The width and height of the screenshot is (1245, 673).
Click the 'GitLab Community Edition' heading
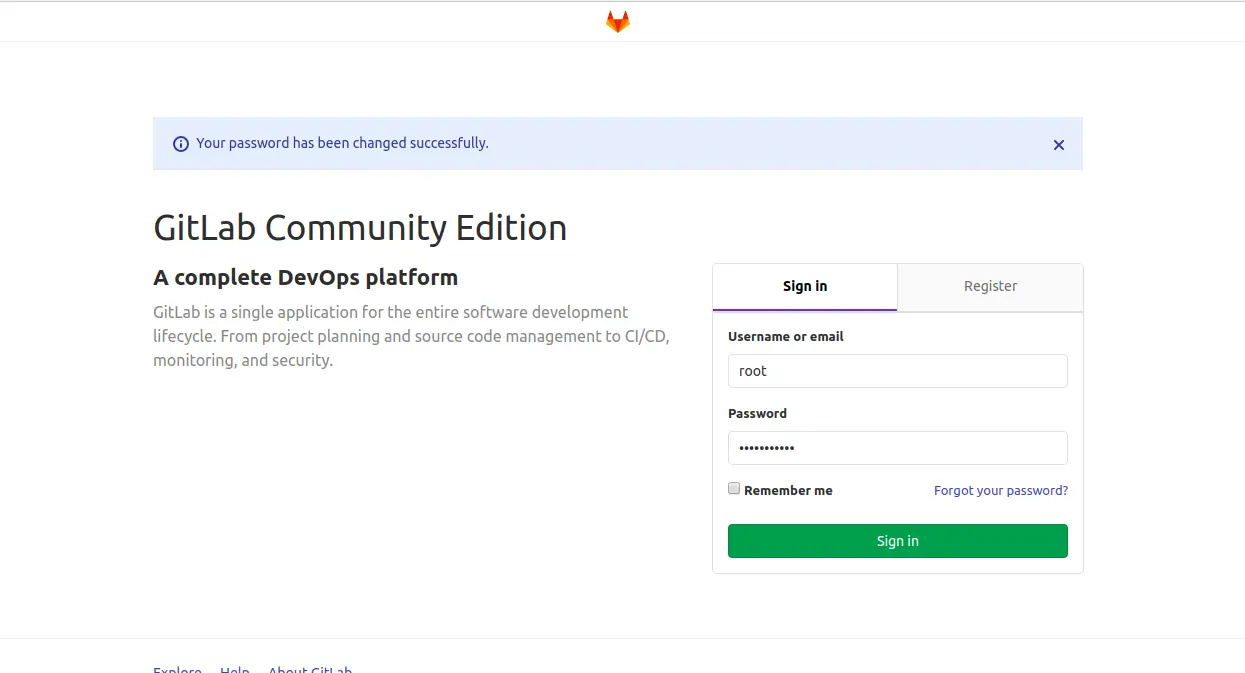point(360,228)
